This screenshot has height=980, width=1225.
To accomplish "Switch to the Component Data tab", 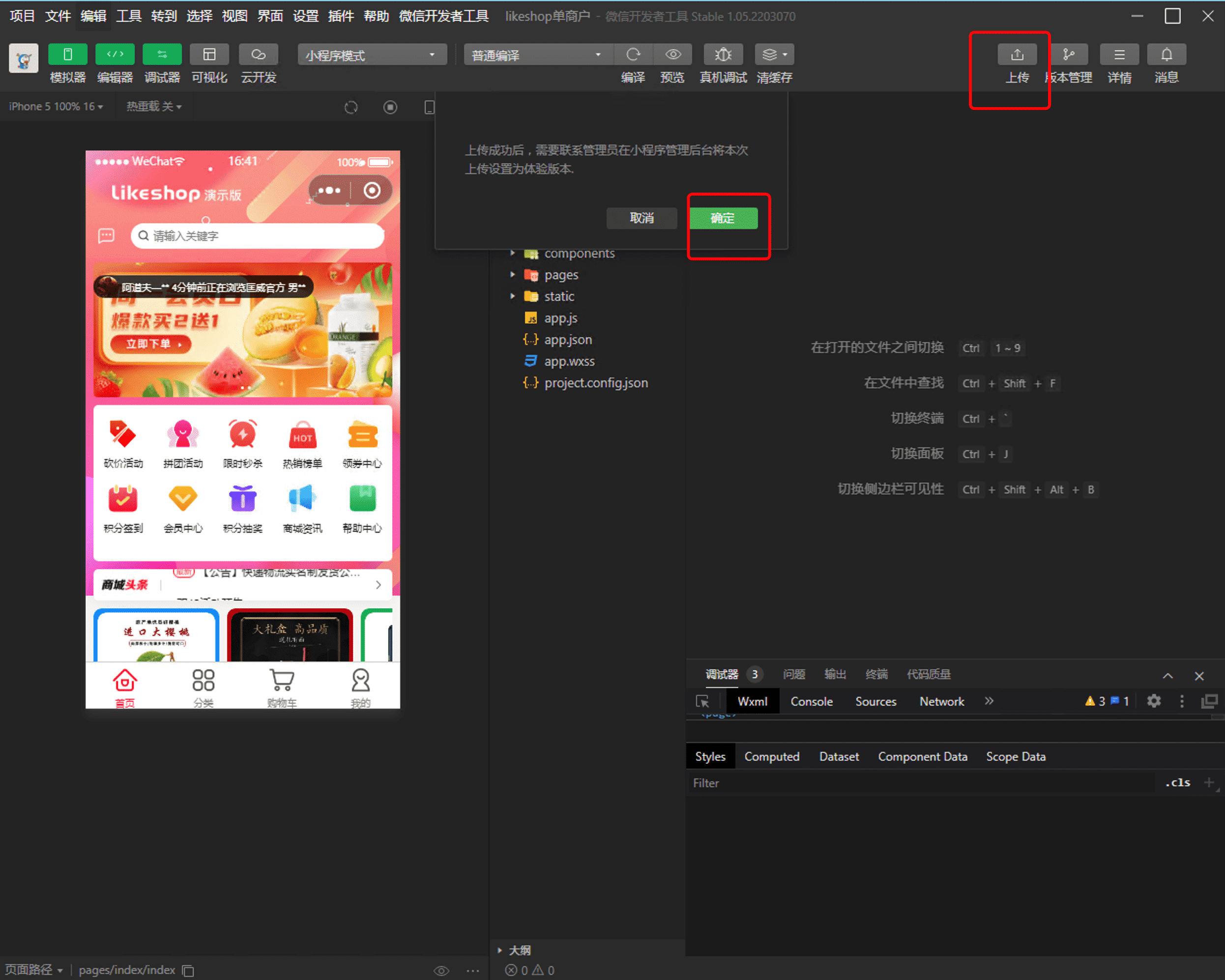I will [x=922, y=757].
